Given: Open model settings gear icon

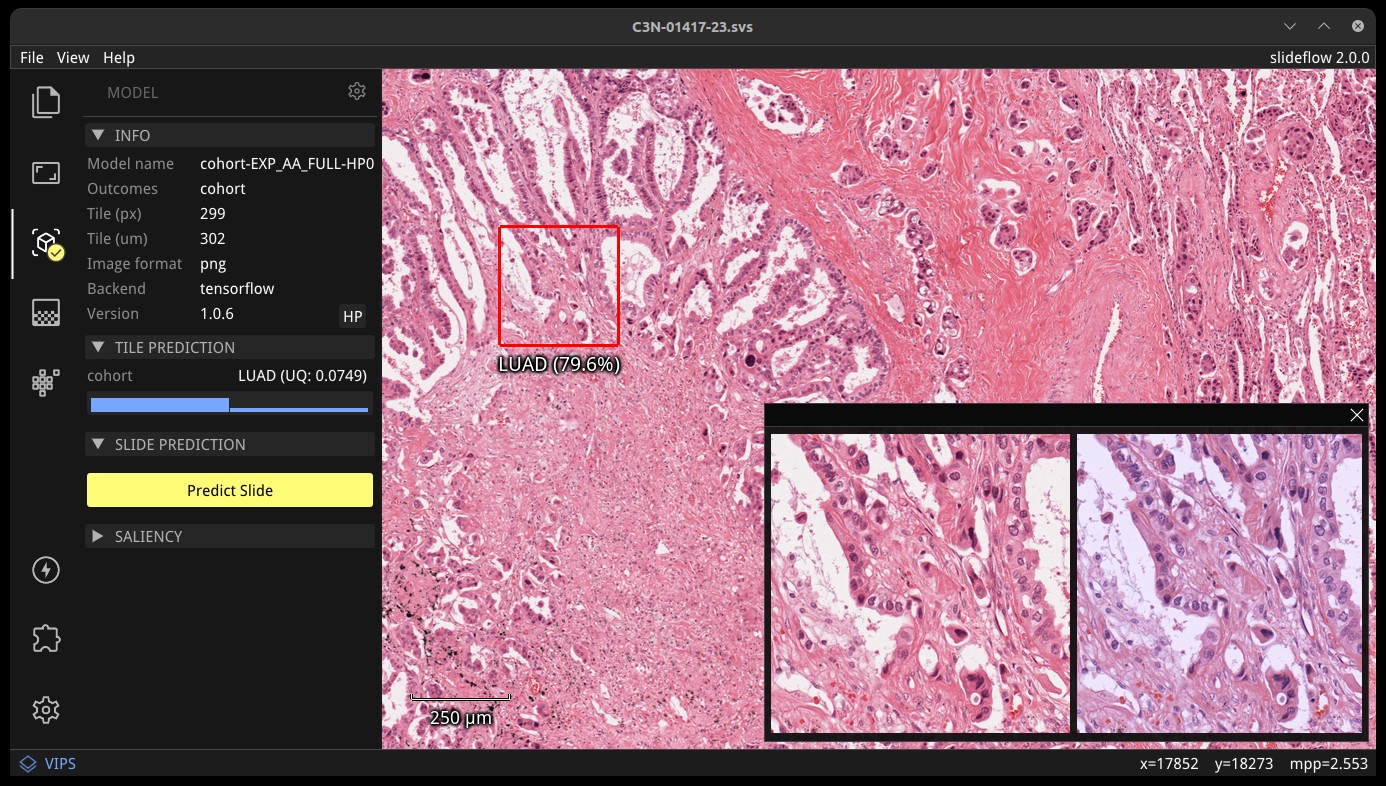Looking at the screenshot, I should pos(357,91).
